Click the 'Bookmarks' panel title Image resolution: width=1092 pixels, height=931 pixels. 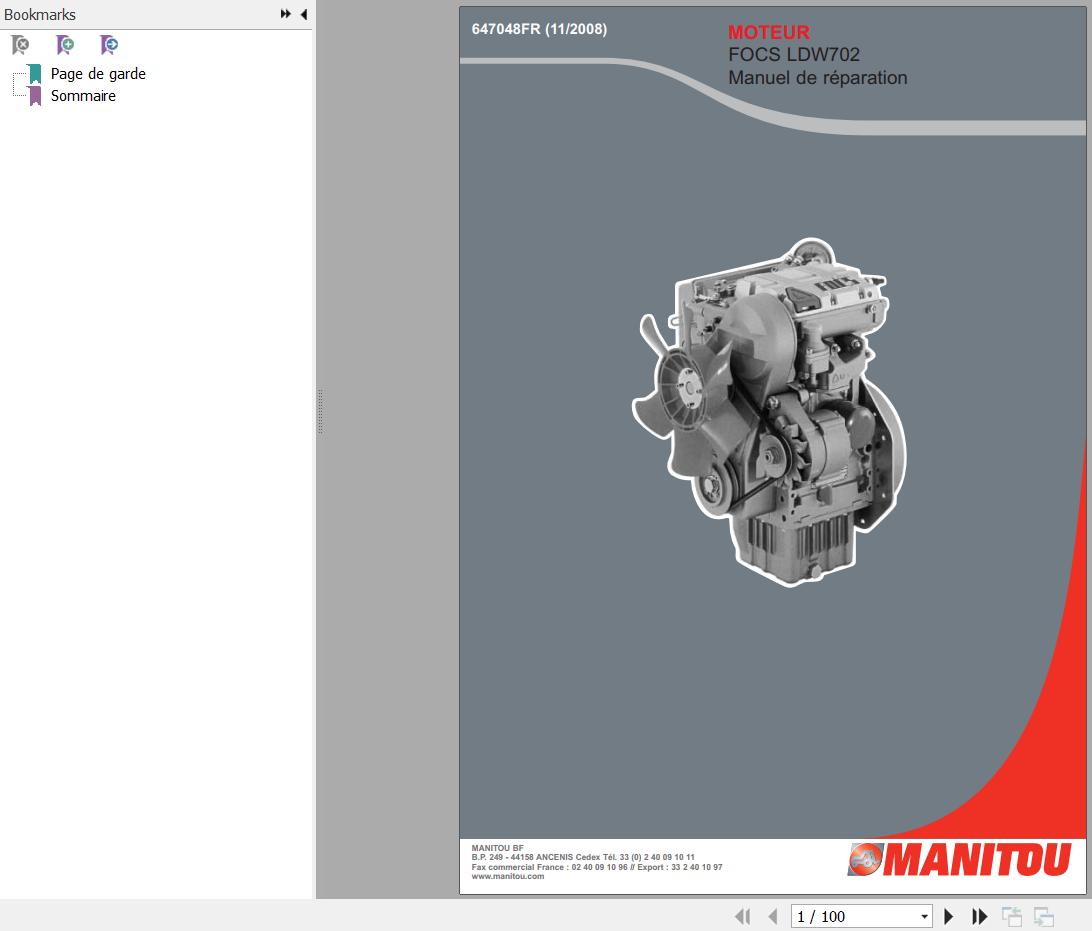point(40,15)
